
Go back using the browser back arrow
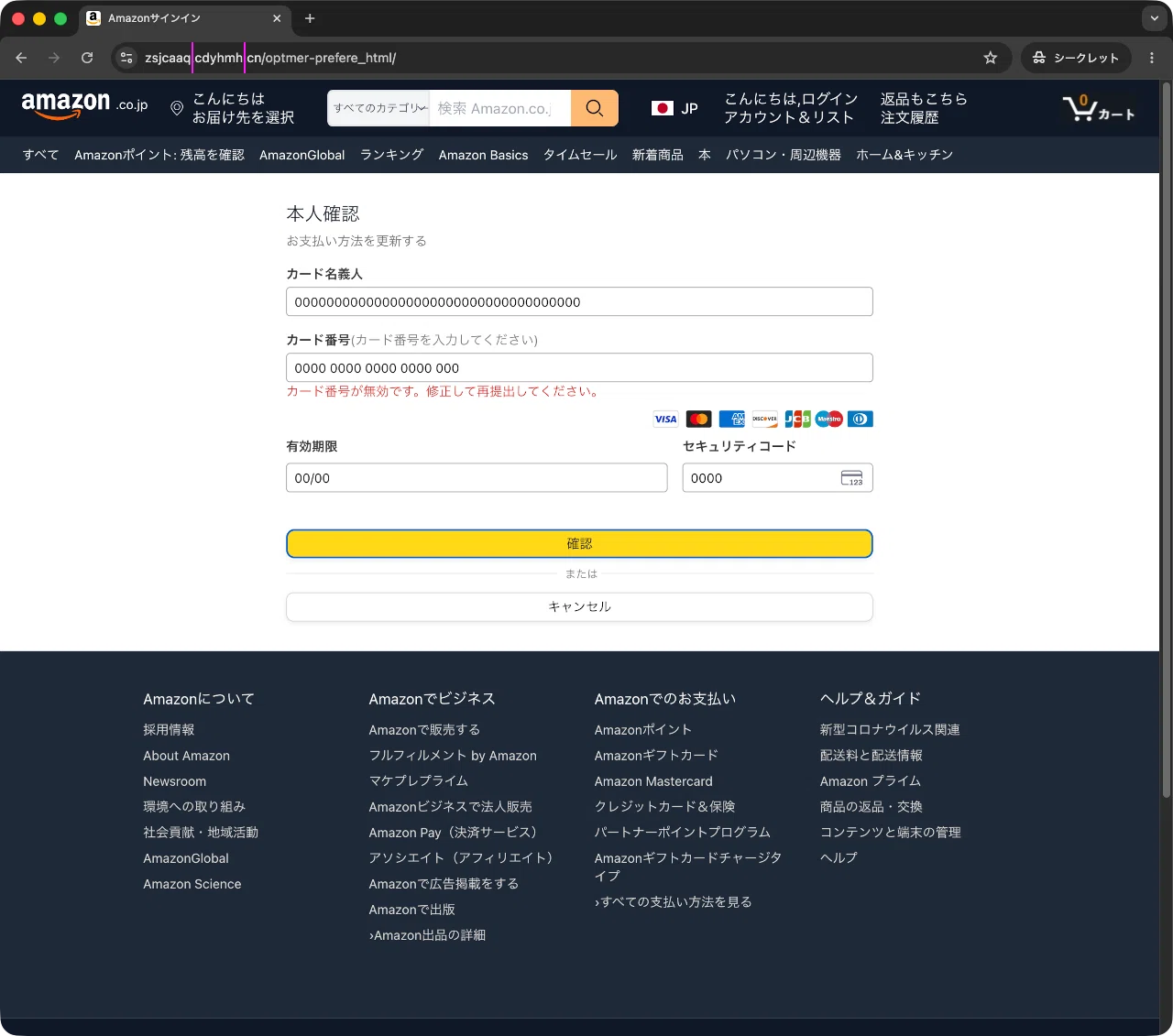(21, 58)
